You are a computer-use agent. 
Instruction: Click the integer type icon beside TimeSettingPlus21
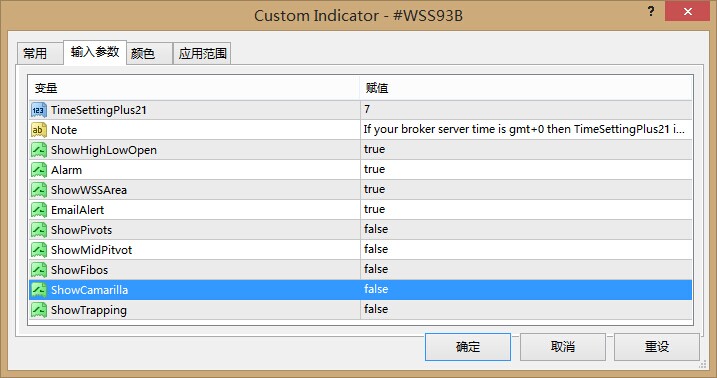coord(39,110)
